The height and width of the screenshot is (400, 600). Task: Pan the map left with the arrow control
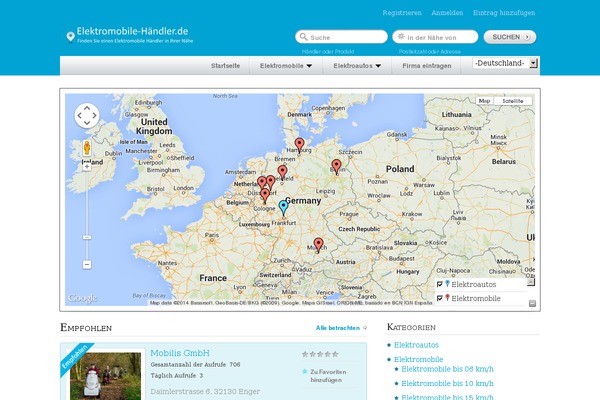[x=80, y=116]
